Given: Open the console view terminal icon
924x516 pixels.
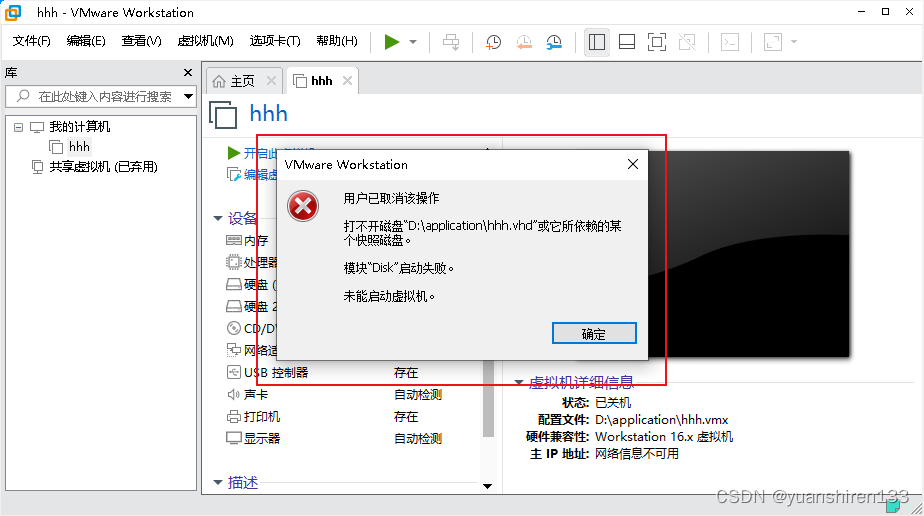Looking at the screenshot, I should click(730, 42).
